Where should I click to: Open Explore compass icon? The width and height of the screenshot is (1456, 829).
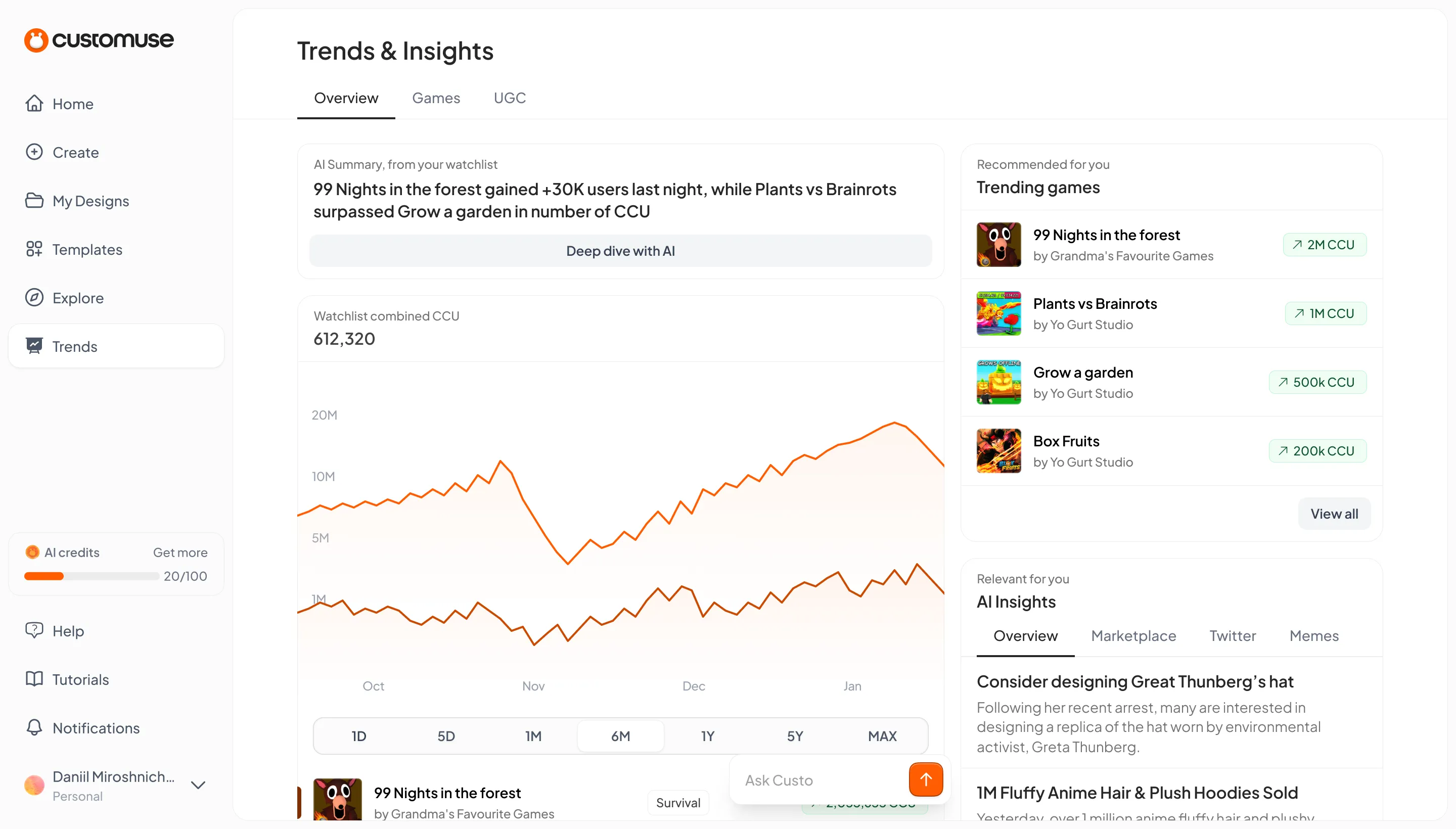pyautogui.click(x=34, y=297)
